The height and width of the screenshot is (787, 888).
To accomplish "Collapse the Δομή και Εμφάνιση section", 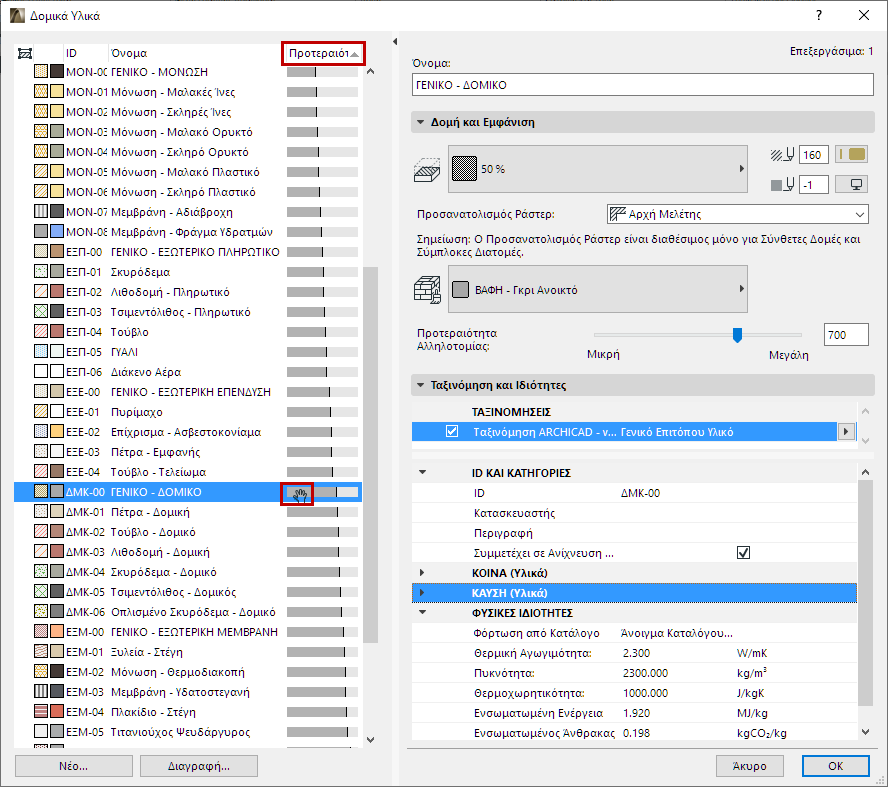I will pyautogui.click(x=420, y=122).
